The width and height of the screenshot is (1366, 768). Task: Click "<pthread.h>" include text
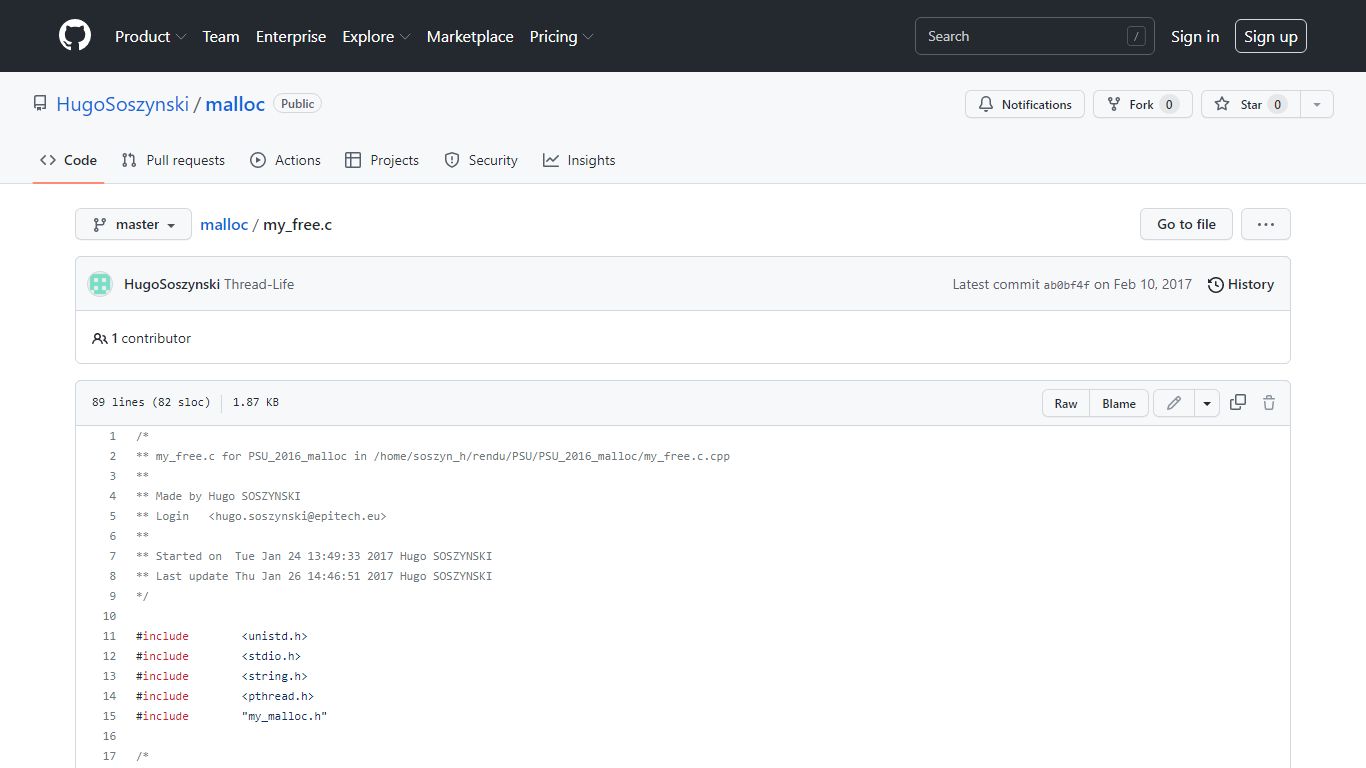[278, 696]
